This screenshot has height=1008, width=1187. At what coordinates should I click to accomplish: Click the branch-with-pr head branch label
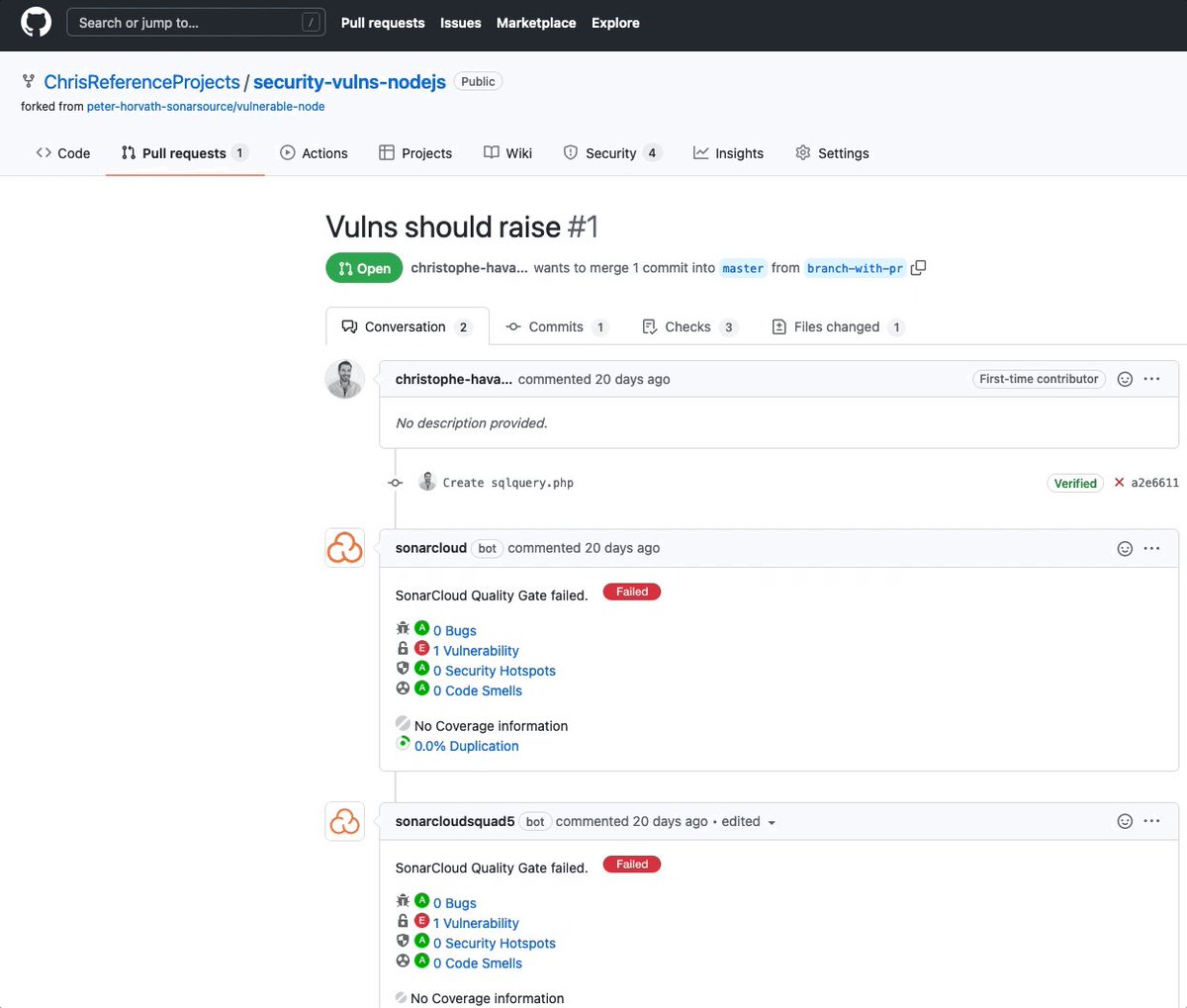855,268
